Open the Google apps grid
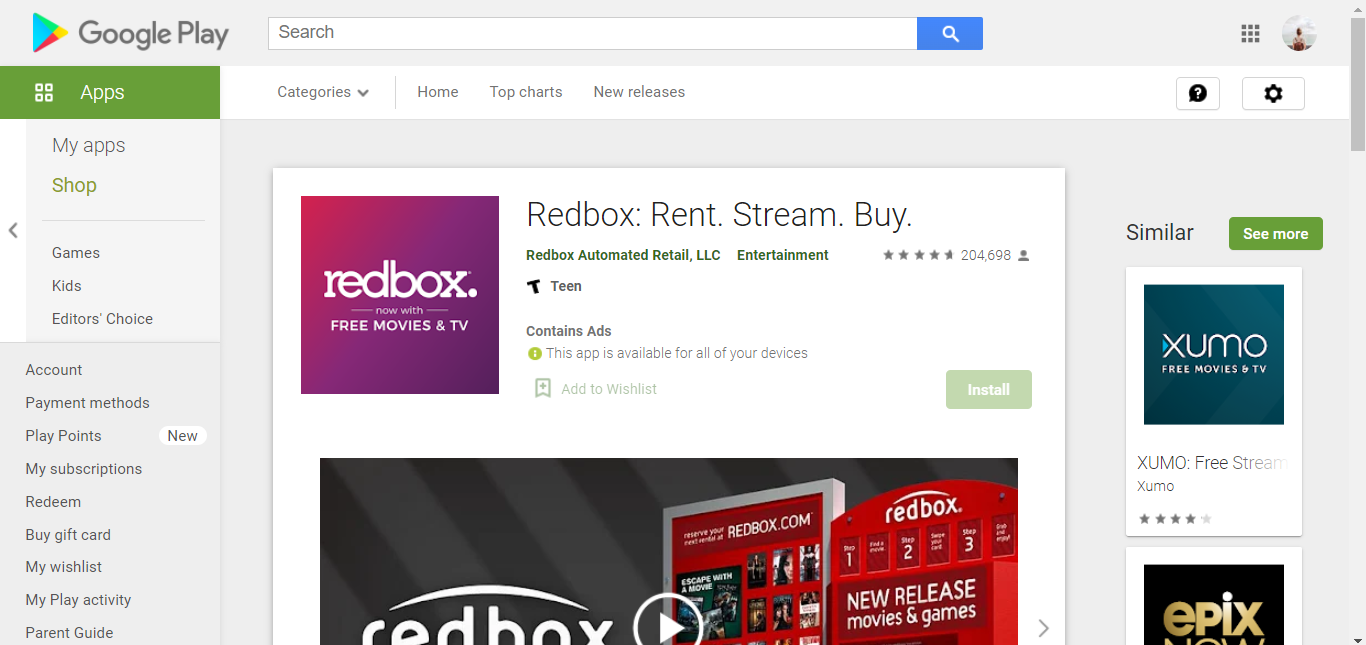The height and width of the screenshot is (645, 1366). click(1250, 33)
